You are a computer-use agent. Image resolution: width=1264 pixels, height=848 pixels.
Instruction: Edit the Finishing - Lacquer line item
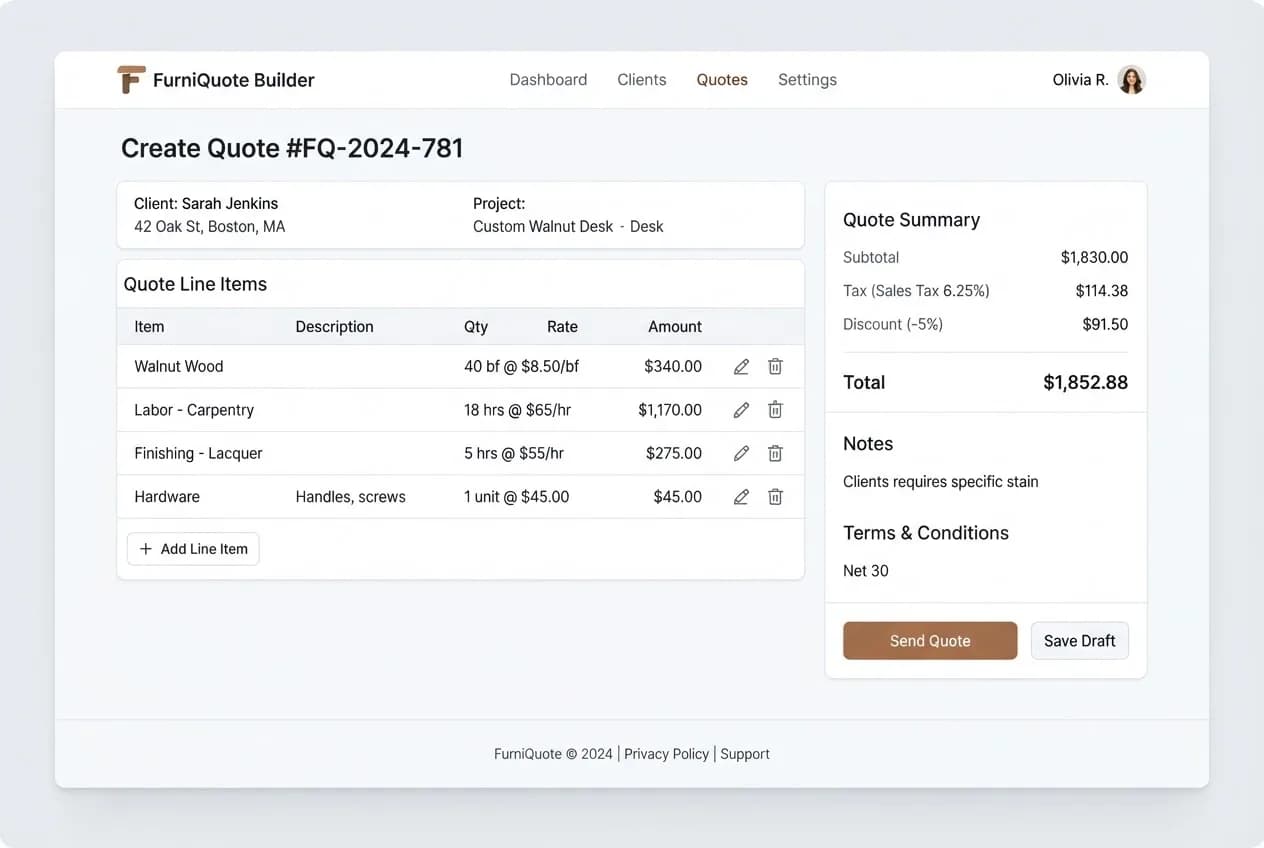click(x=741, y=453)
